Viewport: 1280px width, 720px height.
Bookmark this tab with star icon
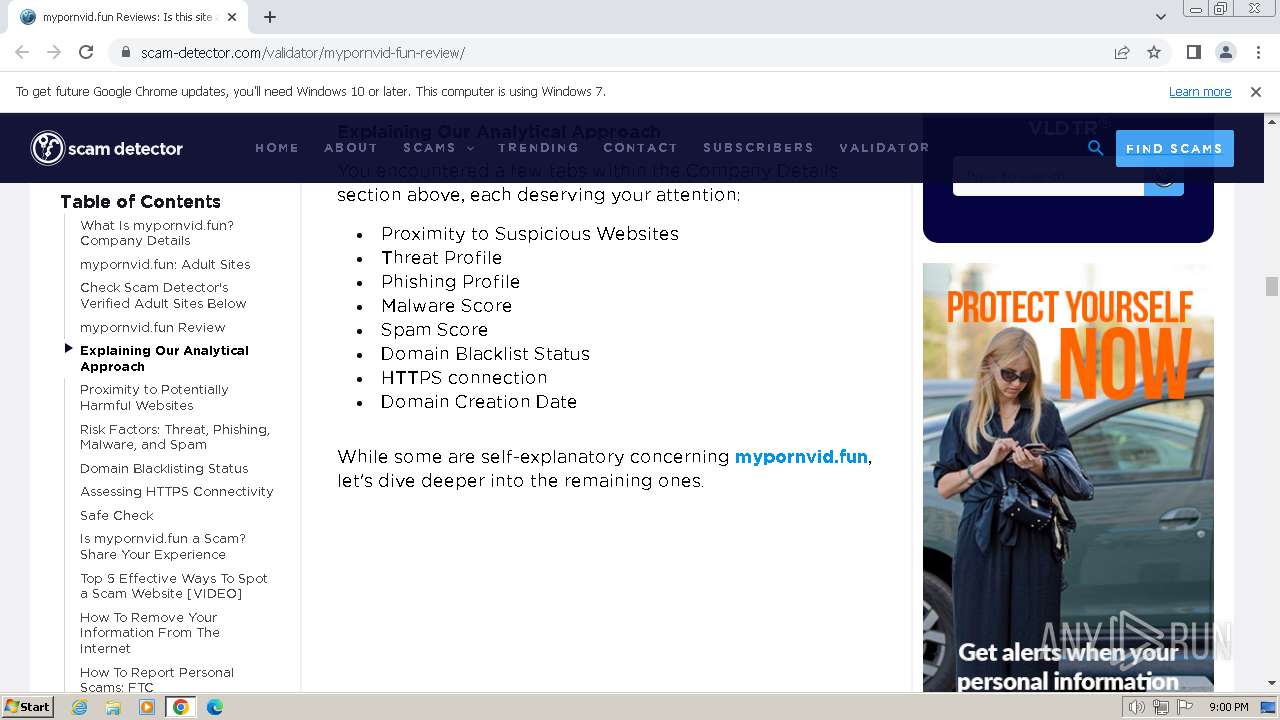[1154, 52]
